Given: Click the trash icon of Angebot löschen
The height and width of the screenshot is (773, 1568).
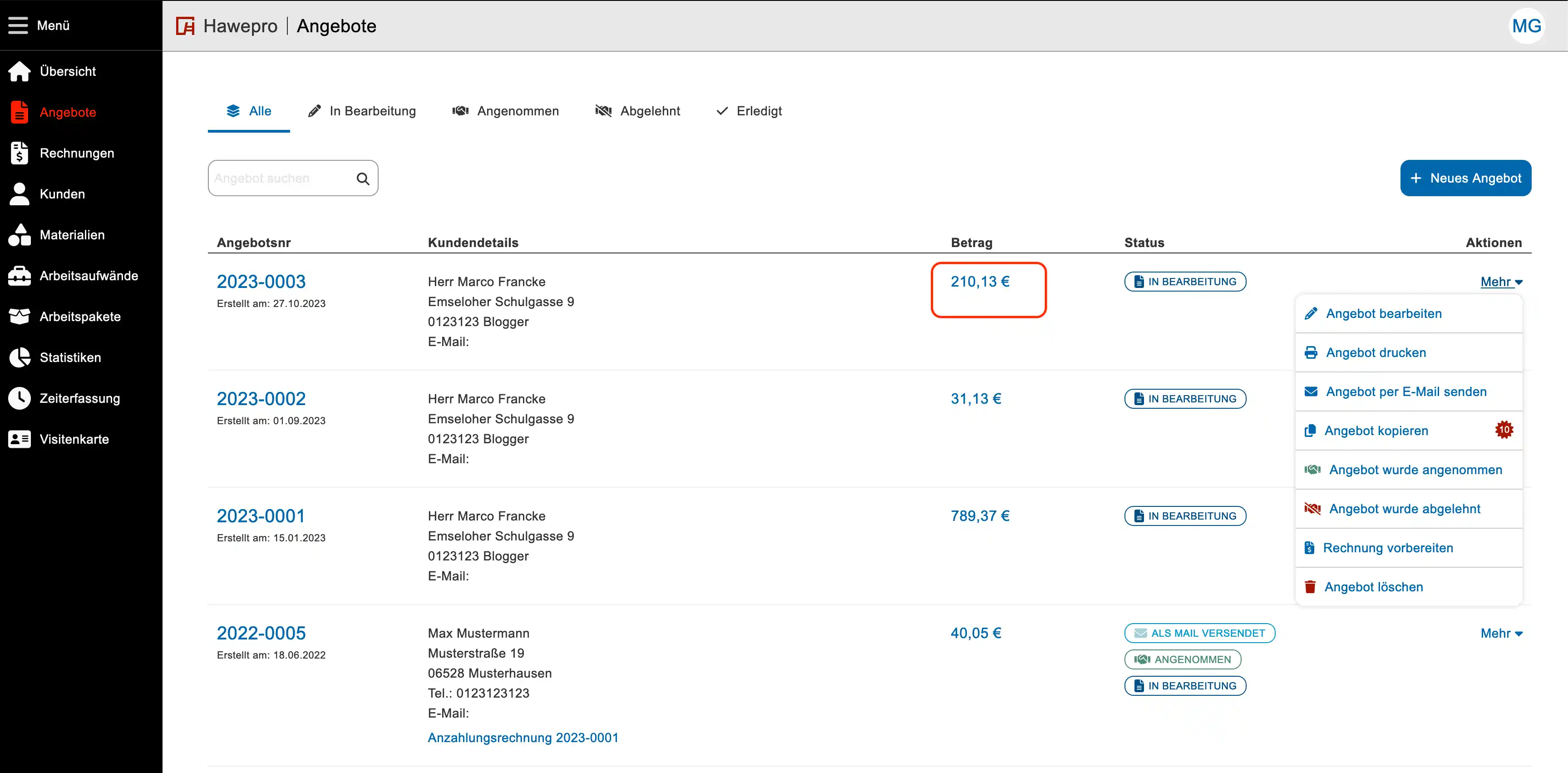Looking at the screenshot, I should pos(1310,587).
